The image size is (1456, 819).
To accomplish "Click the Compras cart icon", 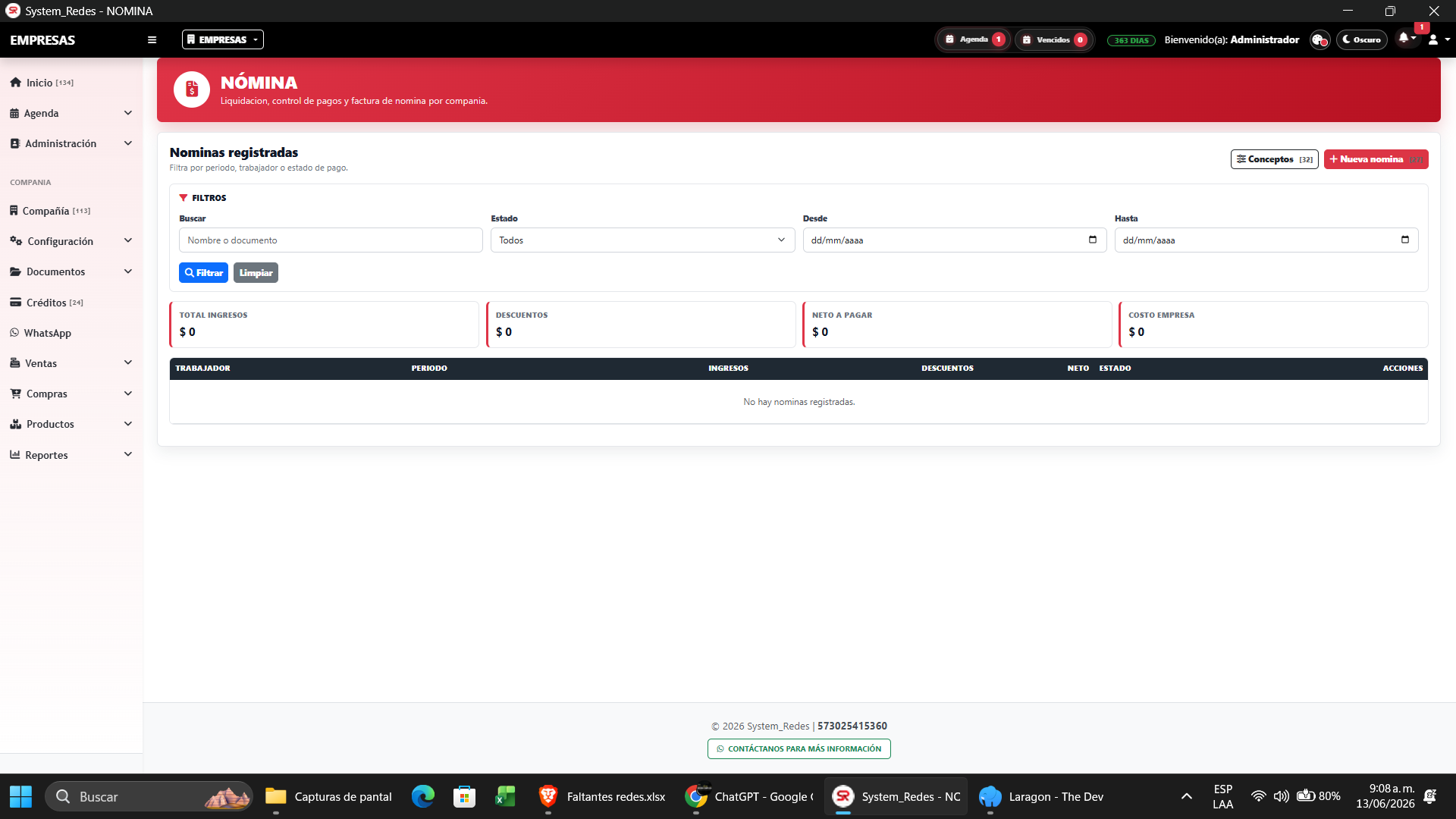I will (16, 394).
